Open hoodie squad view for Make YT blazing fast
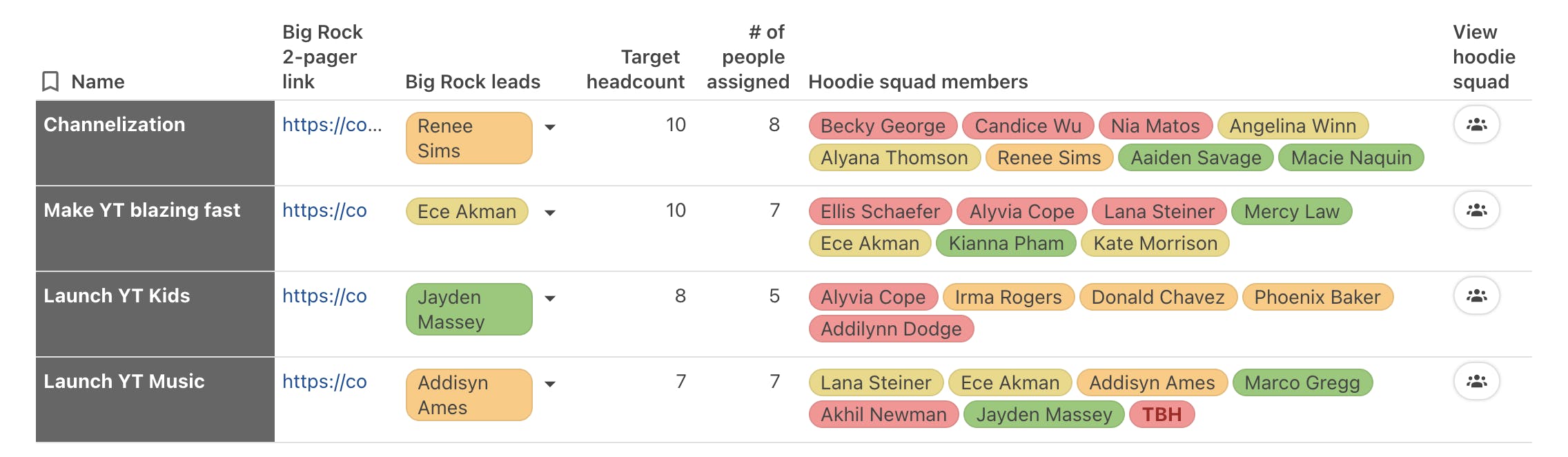The image size is (1568, 457). 1476,211
